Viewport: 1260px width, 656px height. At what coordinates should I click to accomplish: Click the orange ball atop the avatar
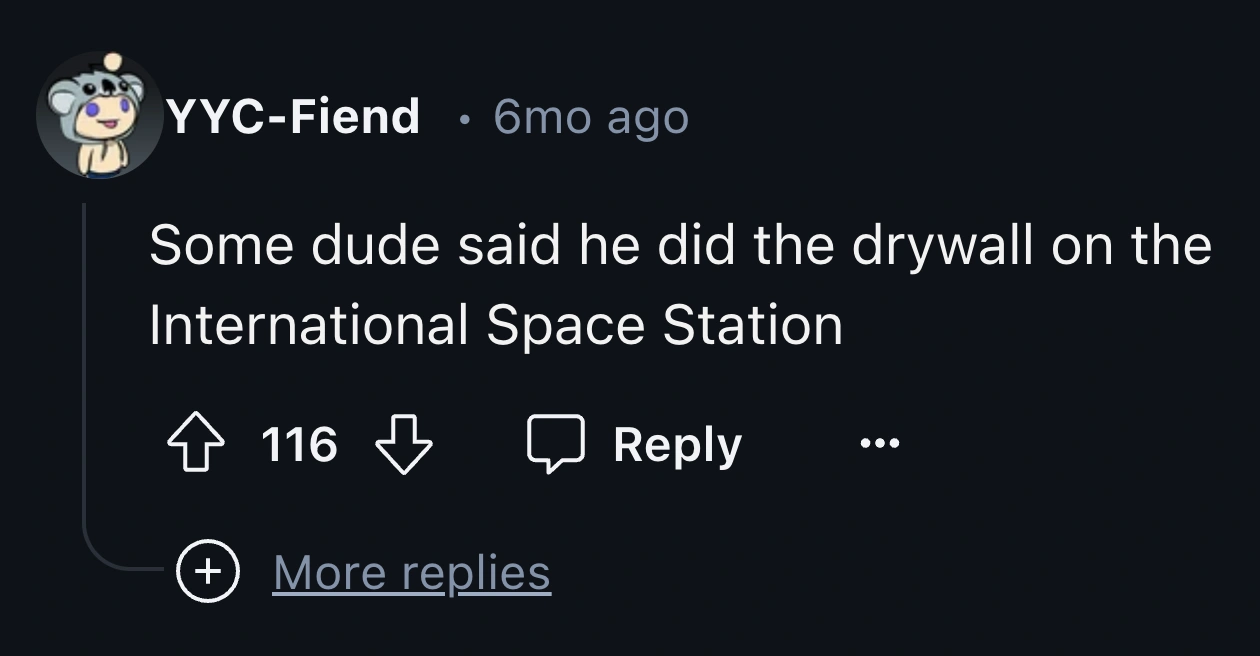tap(113, 62)
